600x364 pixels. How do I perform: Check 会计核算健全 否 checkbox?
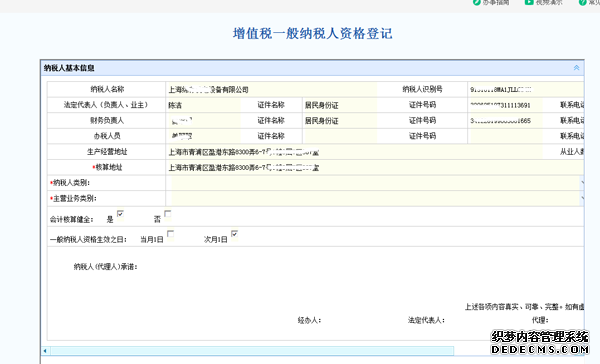point(168,214)
